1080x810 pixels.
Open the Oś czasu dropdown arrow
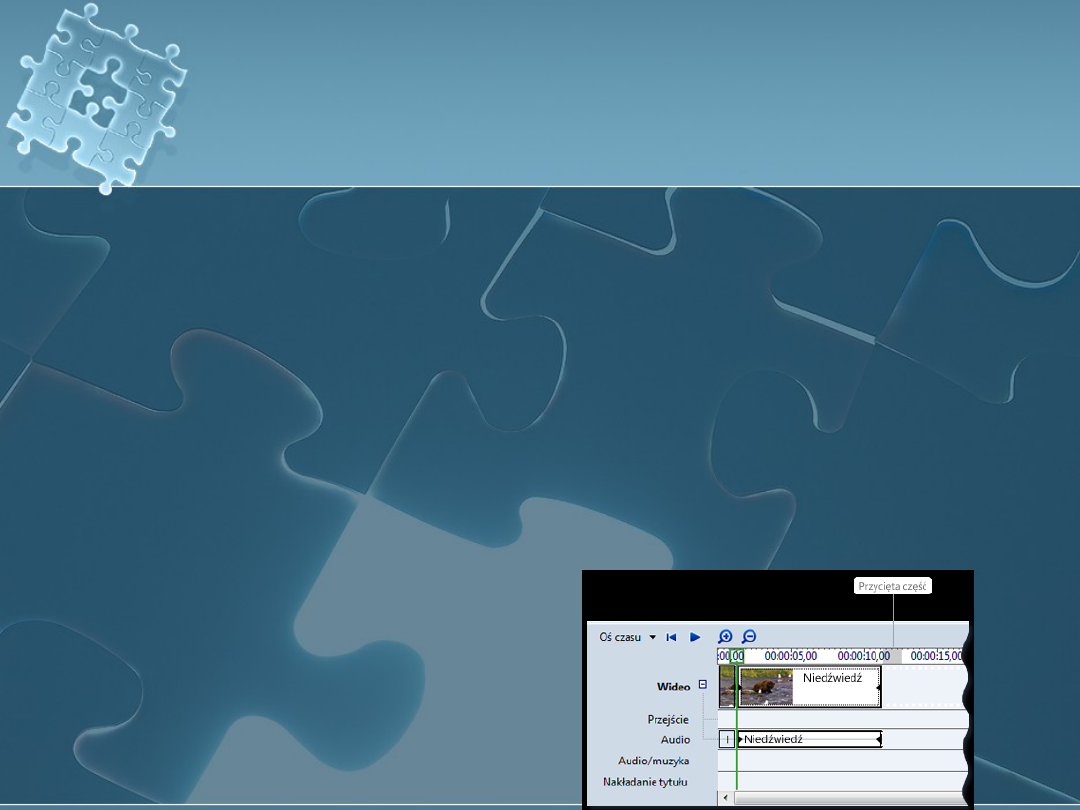[x=653, y=637]
